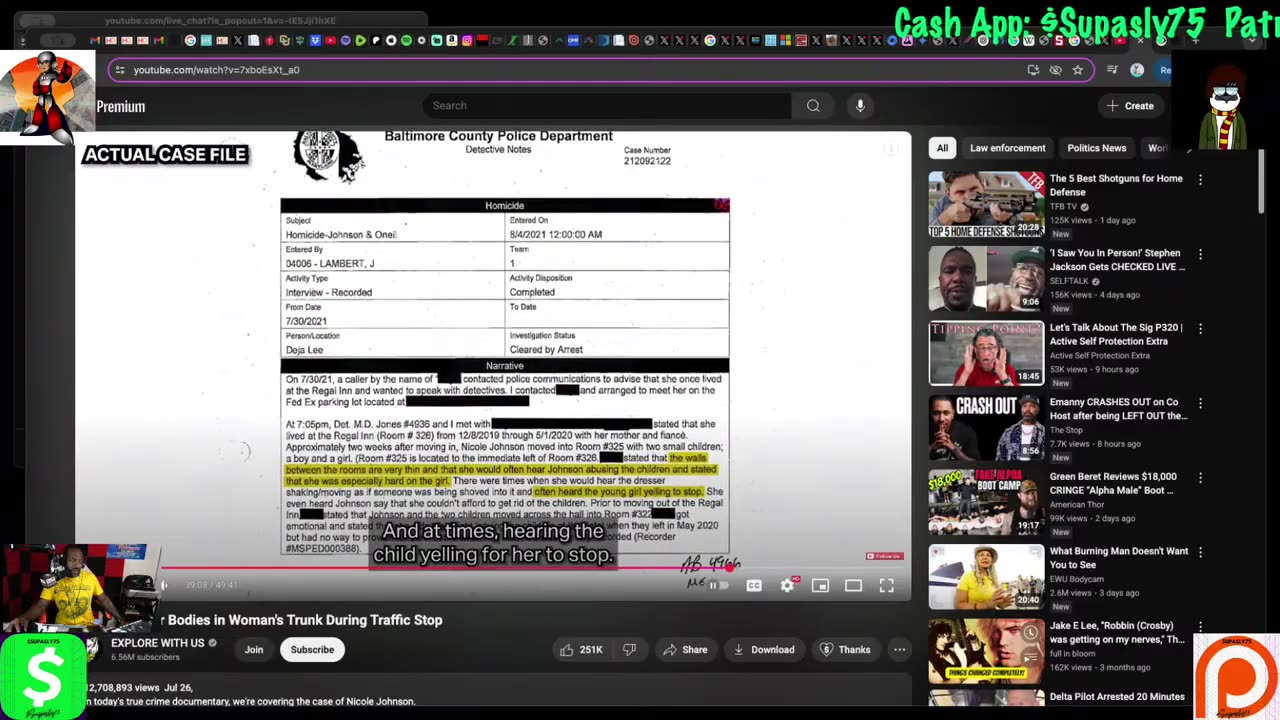The width and height of the screenshot is (1280, 720).
Task: Open the Create menu
Action: pos(1130,106)
